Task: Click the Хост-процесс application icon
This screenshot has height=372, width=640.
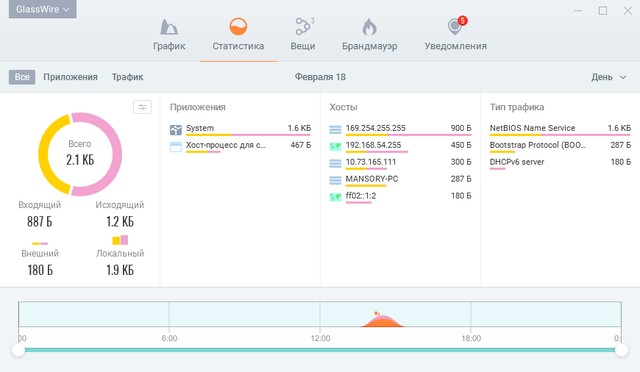Action: (x=176, y=147)
